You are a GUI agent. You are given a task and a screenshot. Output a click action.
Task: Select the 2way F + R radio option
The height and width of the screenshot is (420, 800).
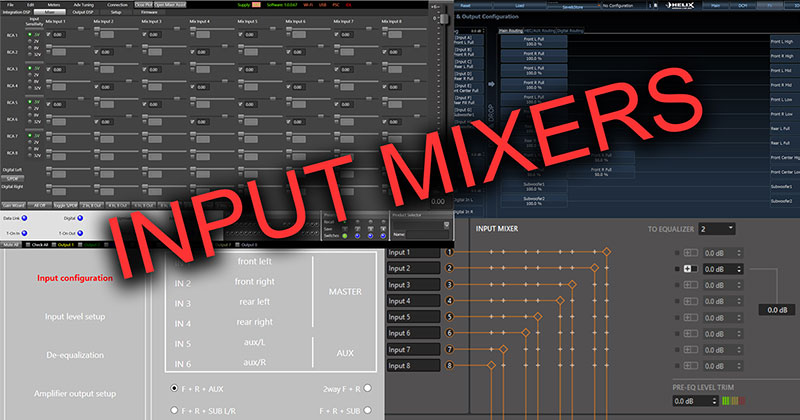point(367,388)
